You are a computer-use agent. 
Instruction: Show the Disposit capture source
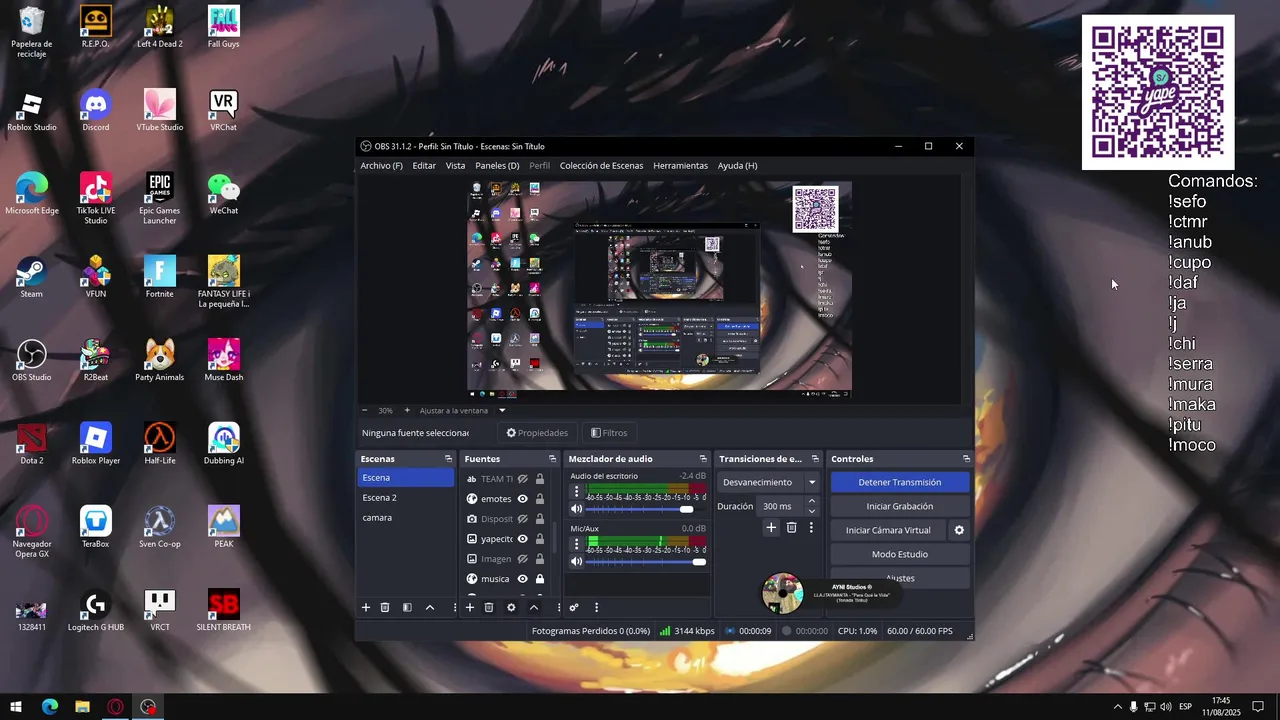(x=522, y=519)
